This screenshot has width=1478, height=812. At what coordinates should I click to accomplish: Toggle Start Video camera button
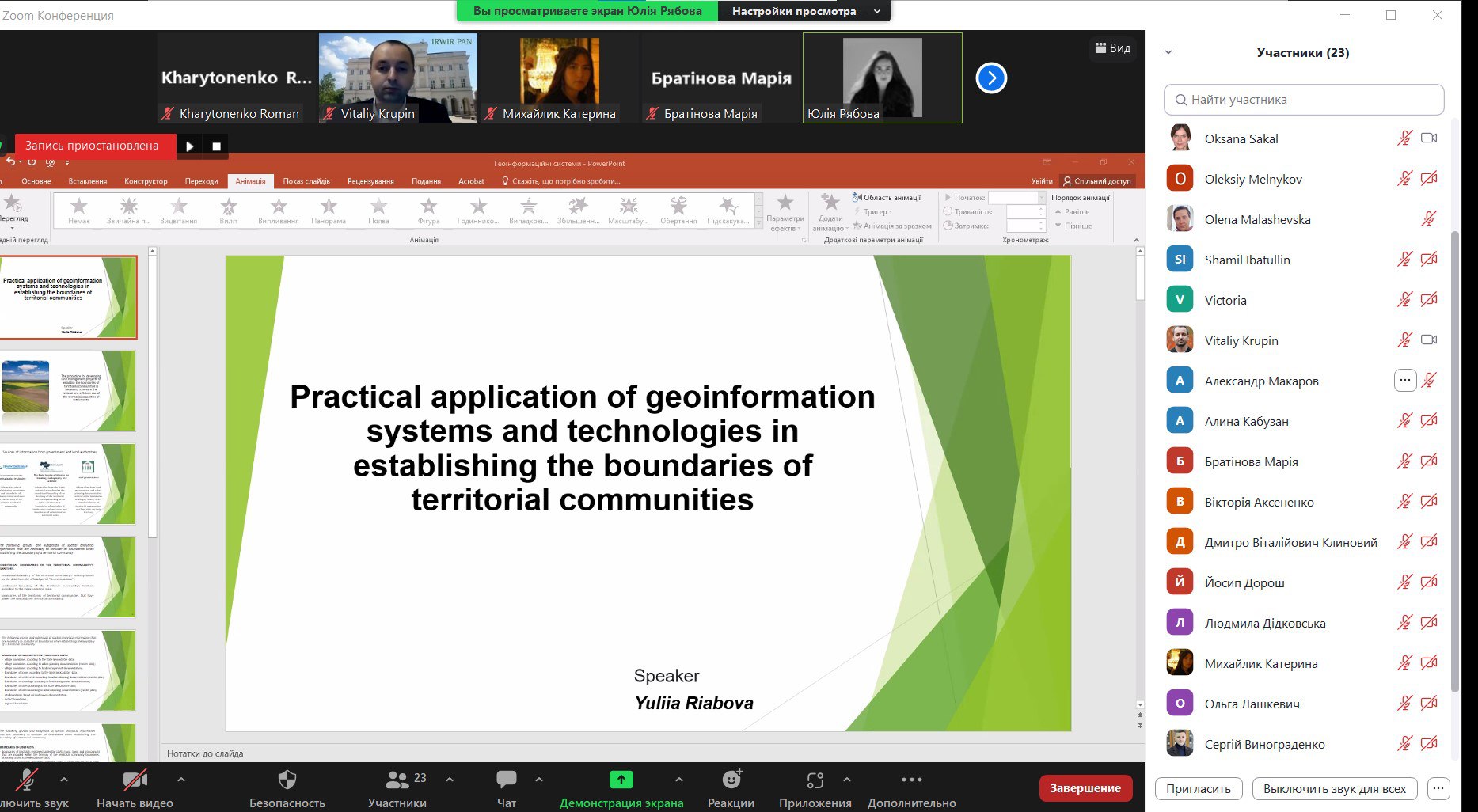[x=135, y=780]
